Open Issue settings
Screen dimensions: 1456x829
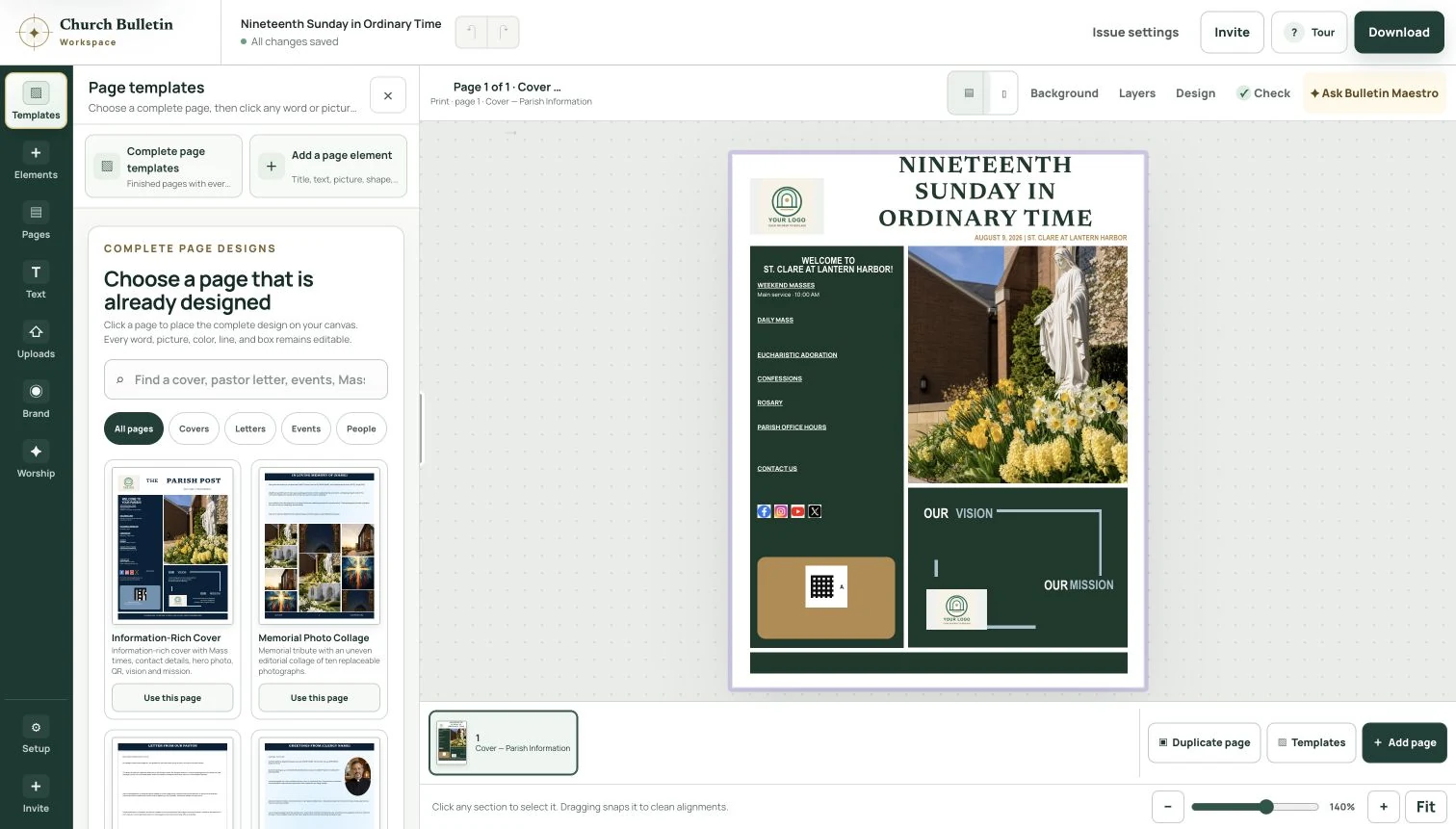pyautogui.click(x=1135, y=32)
